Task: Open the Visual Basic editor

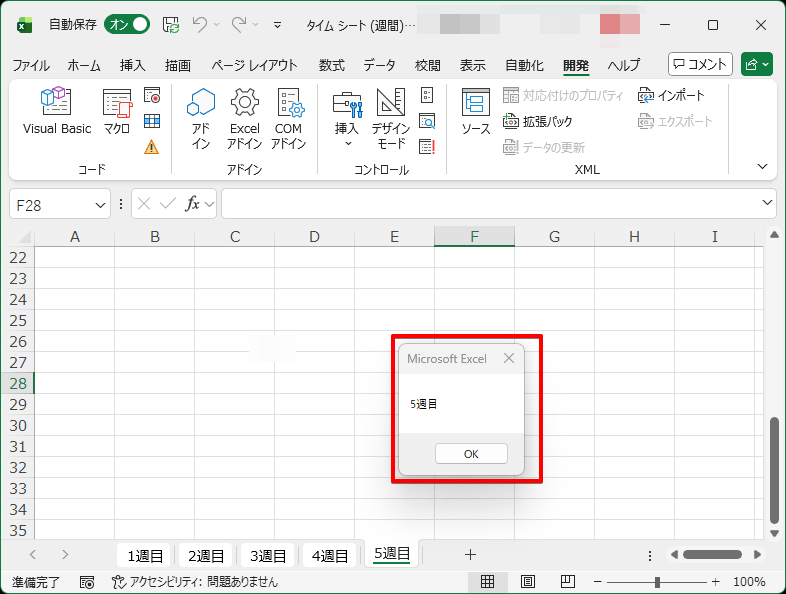Action: coord(57,111)
